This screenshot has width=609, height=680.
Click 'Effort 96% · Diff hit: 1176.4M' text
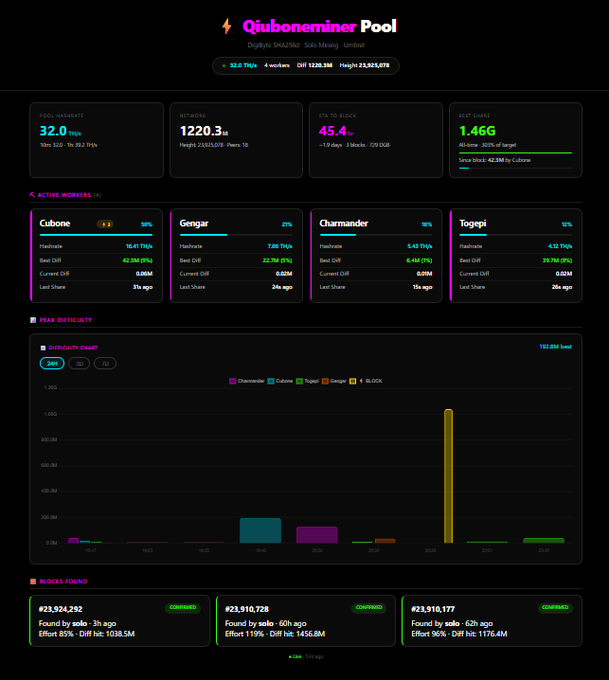pos(459,634)
